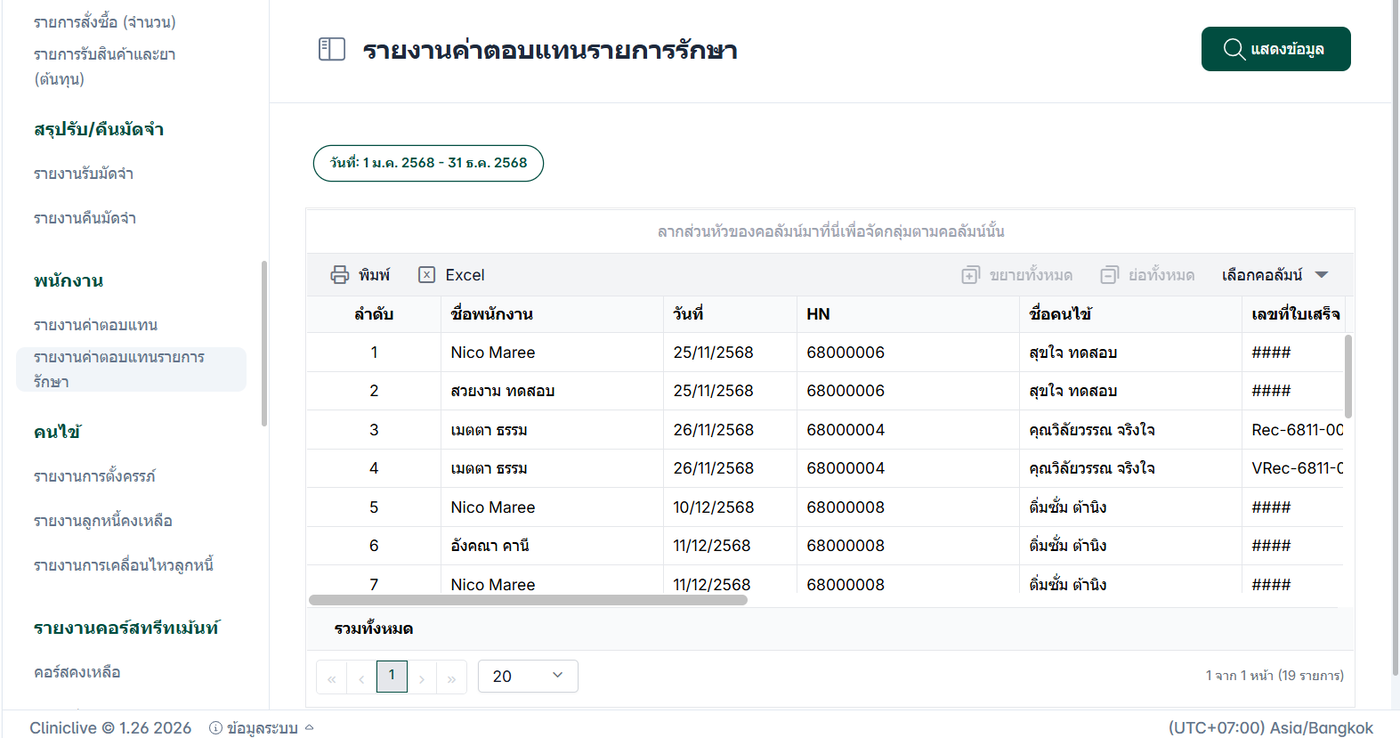Screen dimensions: 1400x738
Task: Open the เลือกคอลัมน์ column chooser dropdown
Action: coord(1275,275)
